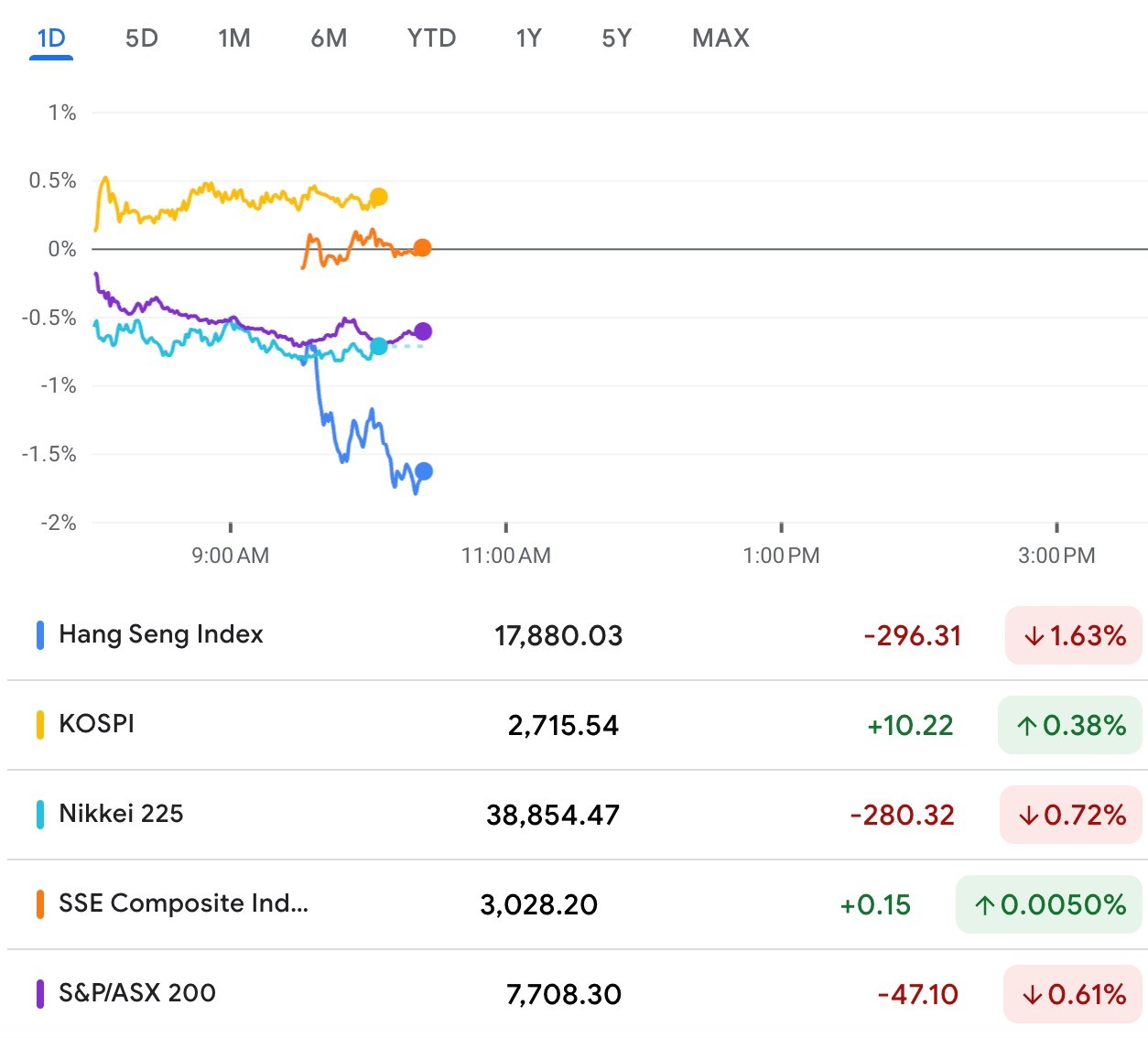Click the Hang Seng price 17,880.03

[558, 635]
